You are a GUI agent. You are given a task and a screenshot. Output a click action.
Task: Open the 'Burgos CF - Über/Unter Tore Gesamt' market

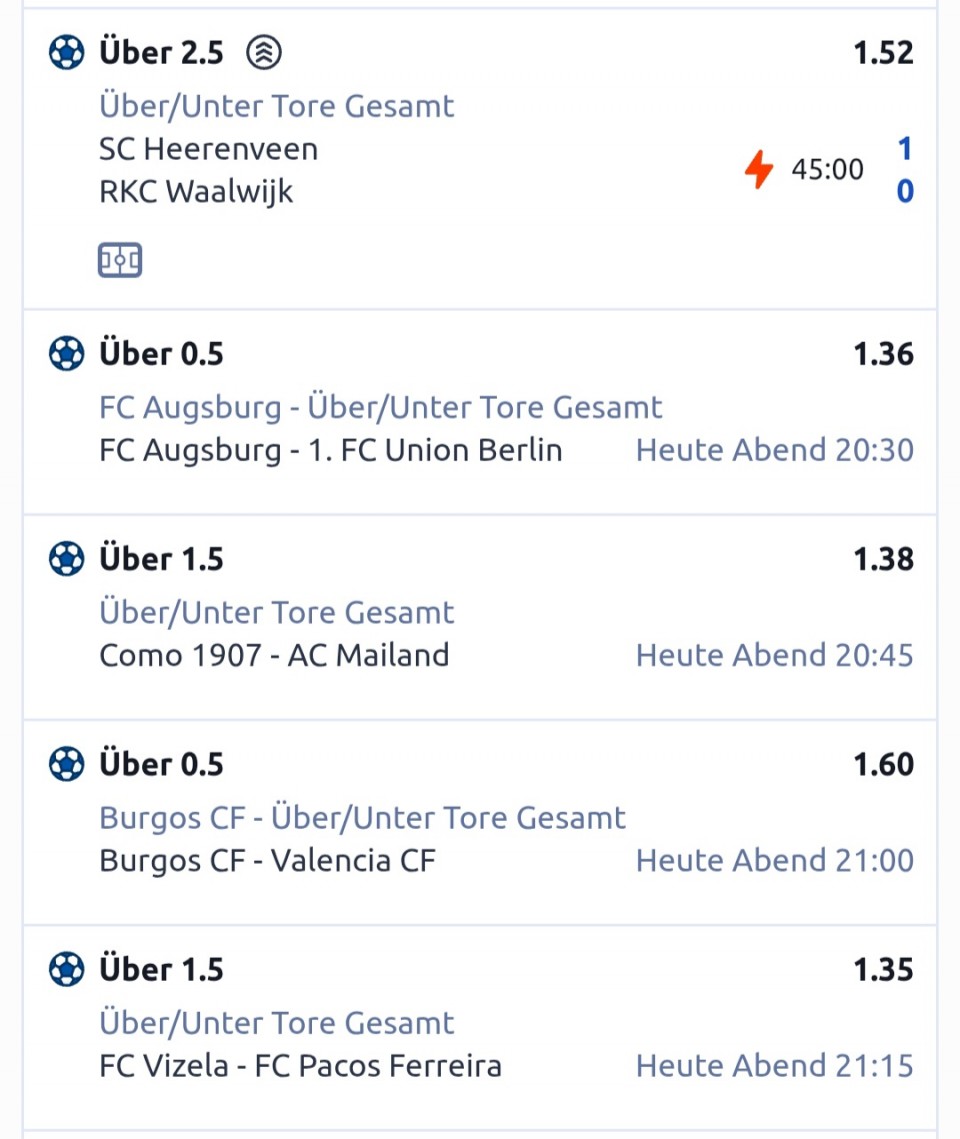362,818
